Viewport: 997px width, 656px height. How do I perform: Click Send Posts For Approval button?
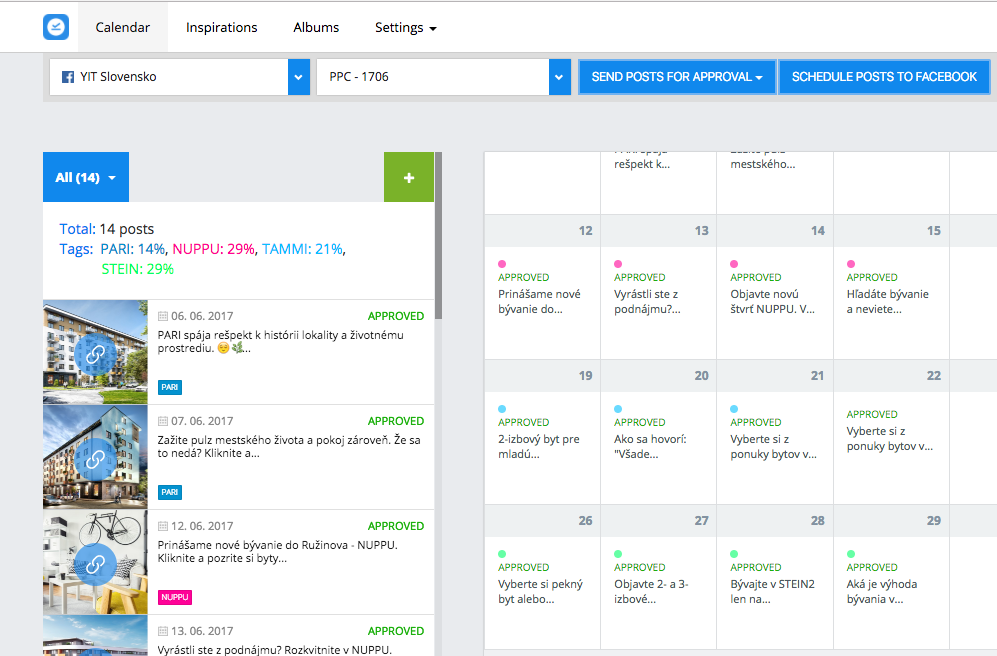click(677, 77)
